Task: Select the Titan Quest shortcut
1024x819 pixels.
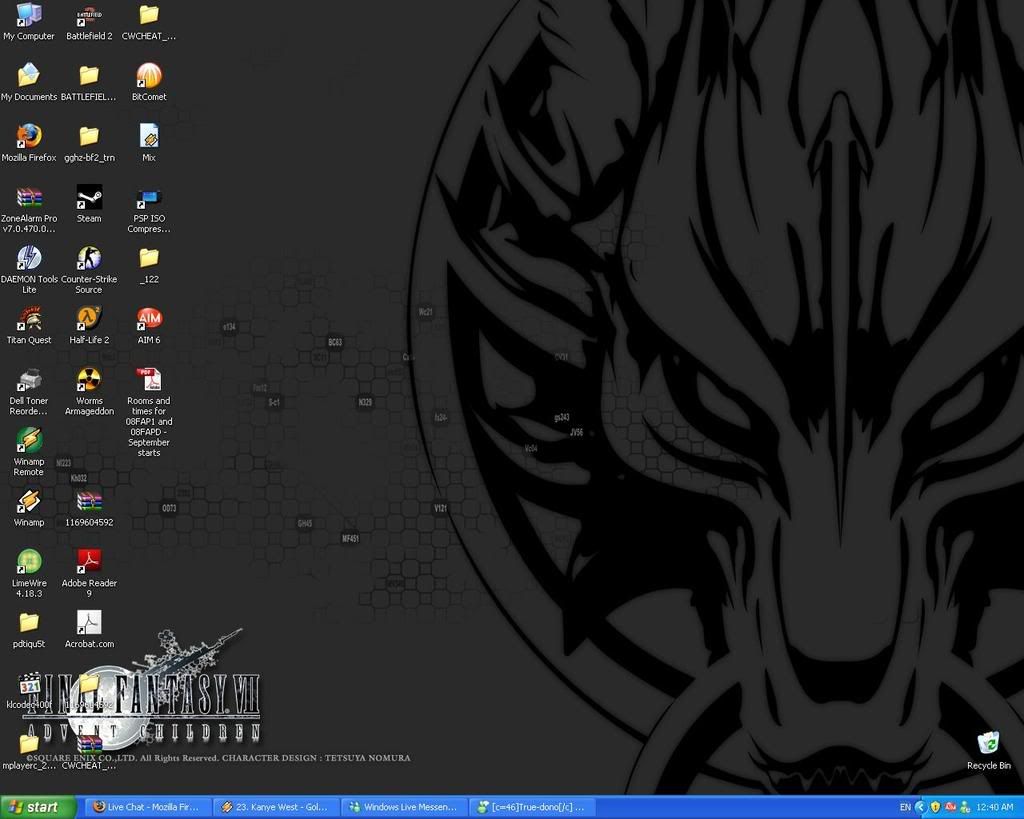Action: point(29,319)
